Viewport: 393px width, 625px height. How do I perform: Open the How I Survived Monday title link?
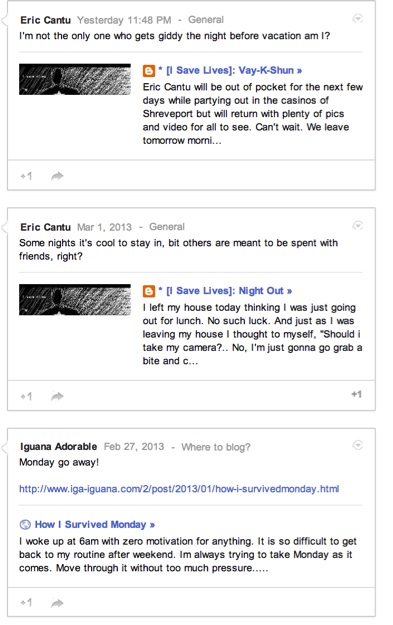(94, 525)
